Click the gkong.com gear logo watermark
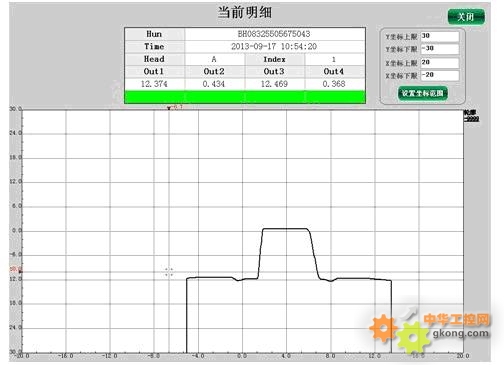Screen dimensions: 504x365 coord(430,331)
